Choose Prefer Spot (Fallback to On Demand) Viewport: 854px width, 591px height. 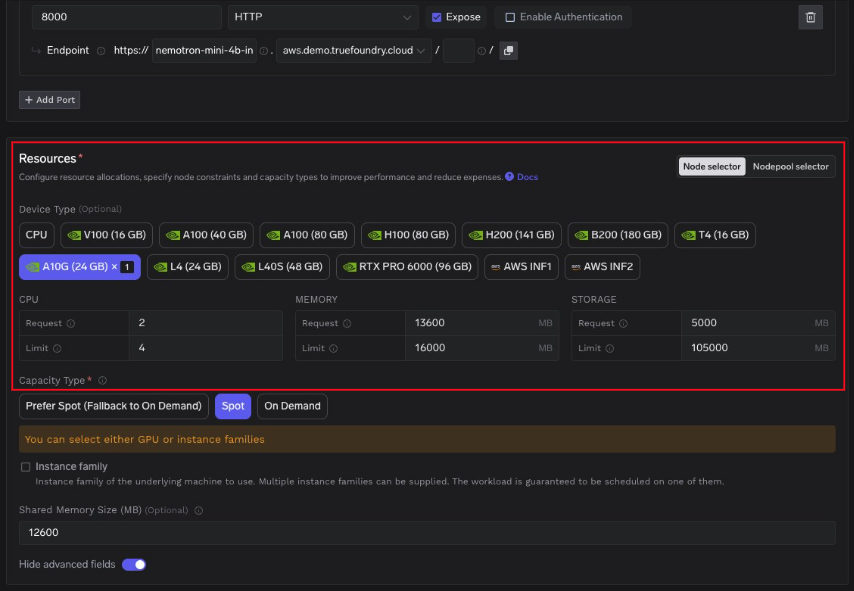[x=114, y=406]
